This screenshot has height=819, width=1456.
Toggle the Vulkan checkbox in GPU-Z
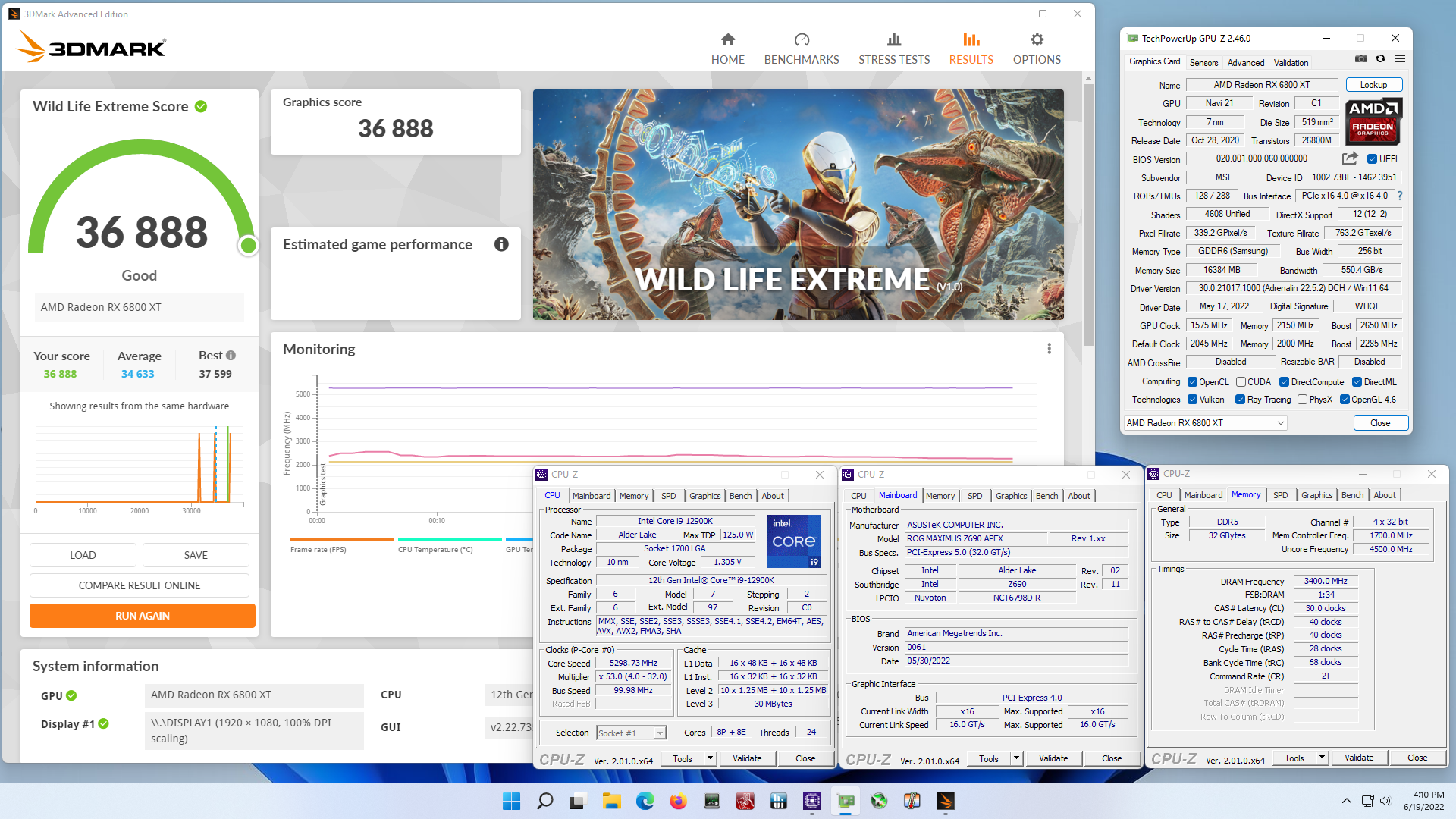tap(1192, 400)
